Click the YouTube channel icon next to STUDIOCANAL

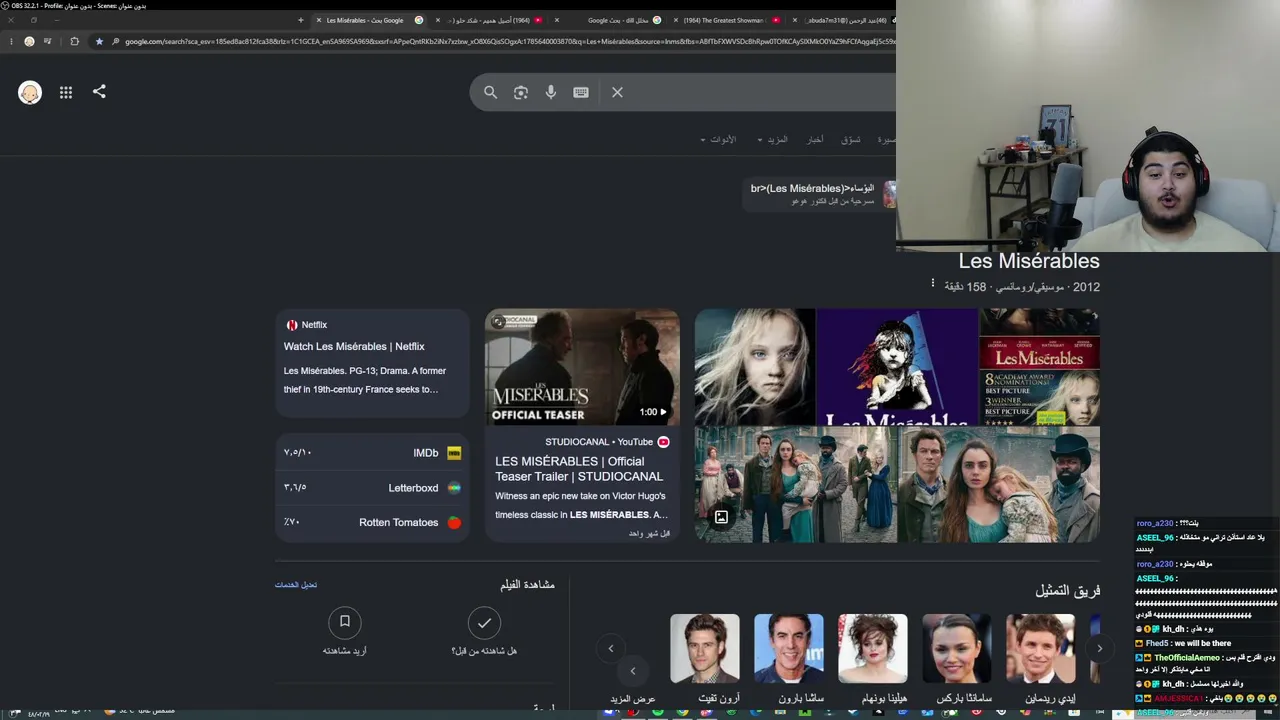[x=663, y=442]
